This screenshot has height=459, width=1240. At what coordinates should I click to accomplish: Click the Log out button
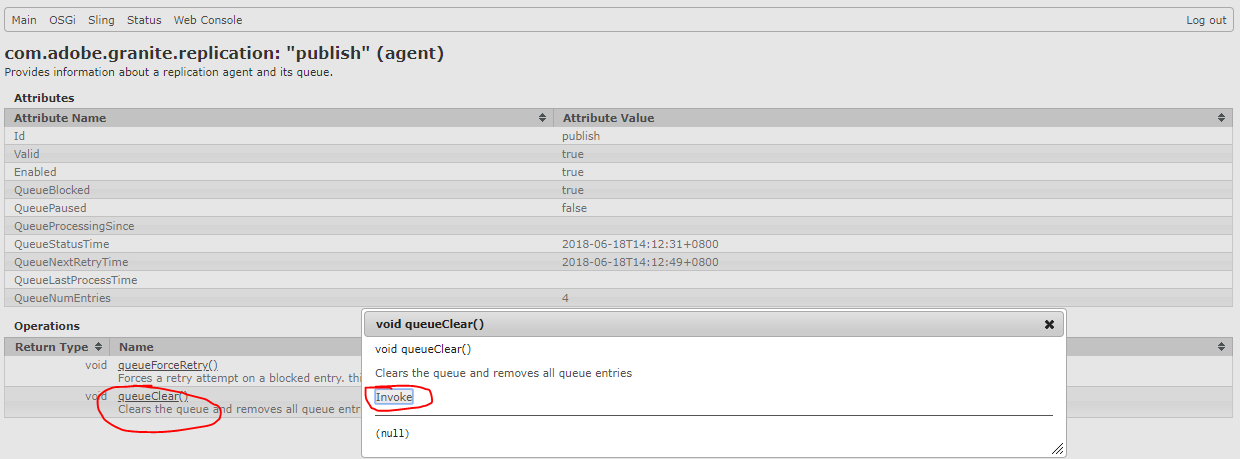(1206, 20)
